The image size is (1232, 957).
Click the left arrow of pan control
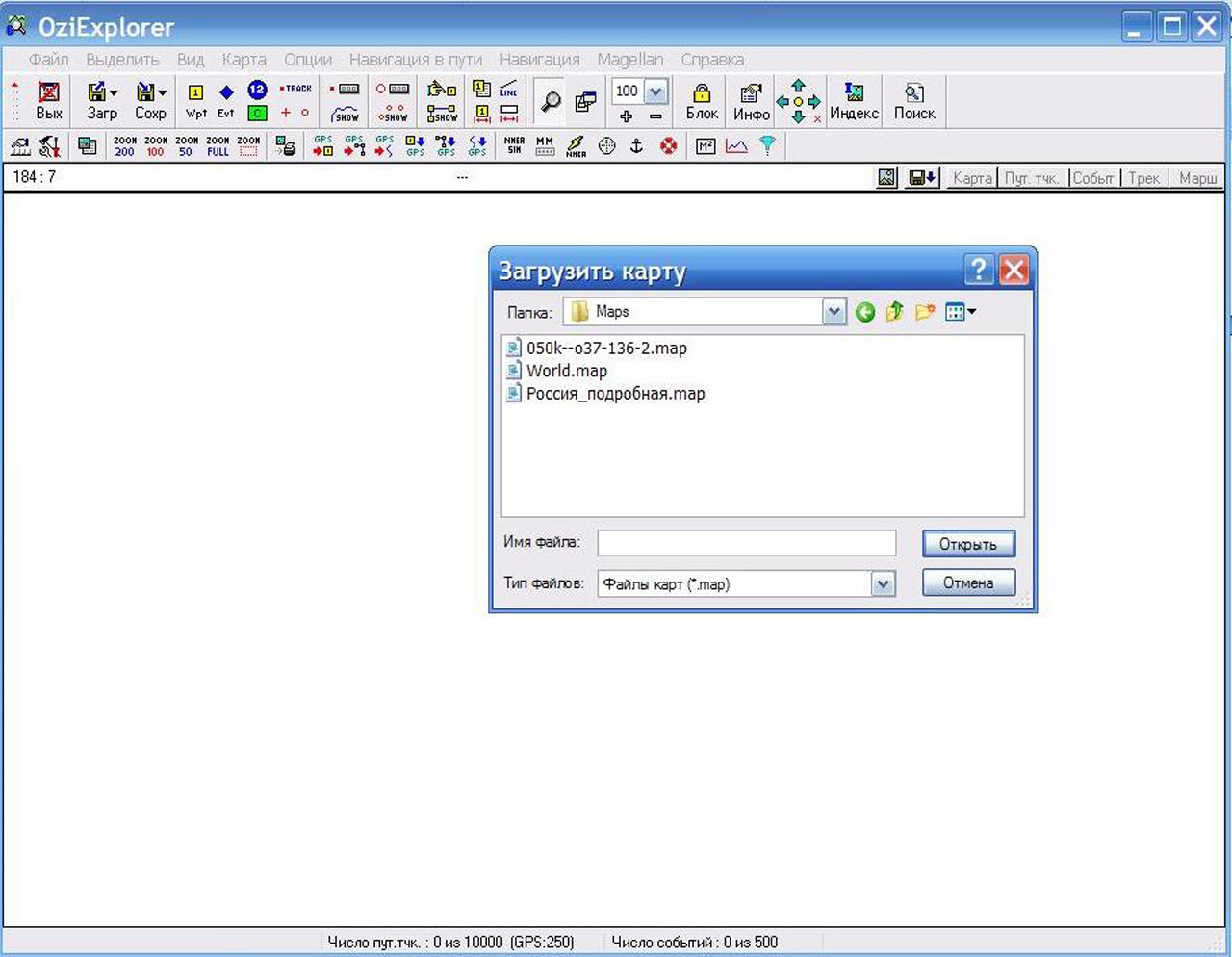click(x=783, y=101)
